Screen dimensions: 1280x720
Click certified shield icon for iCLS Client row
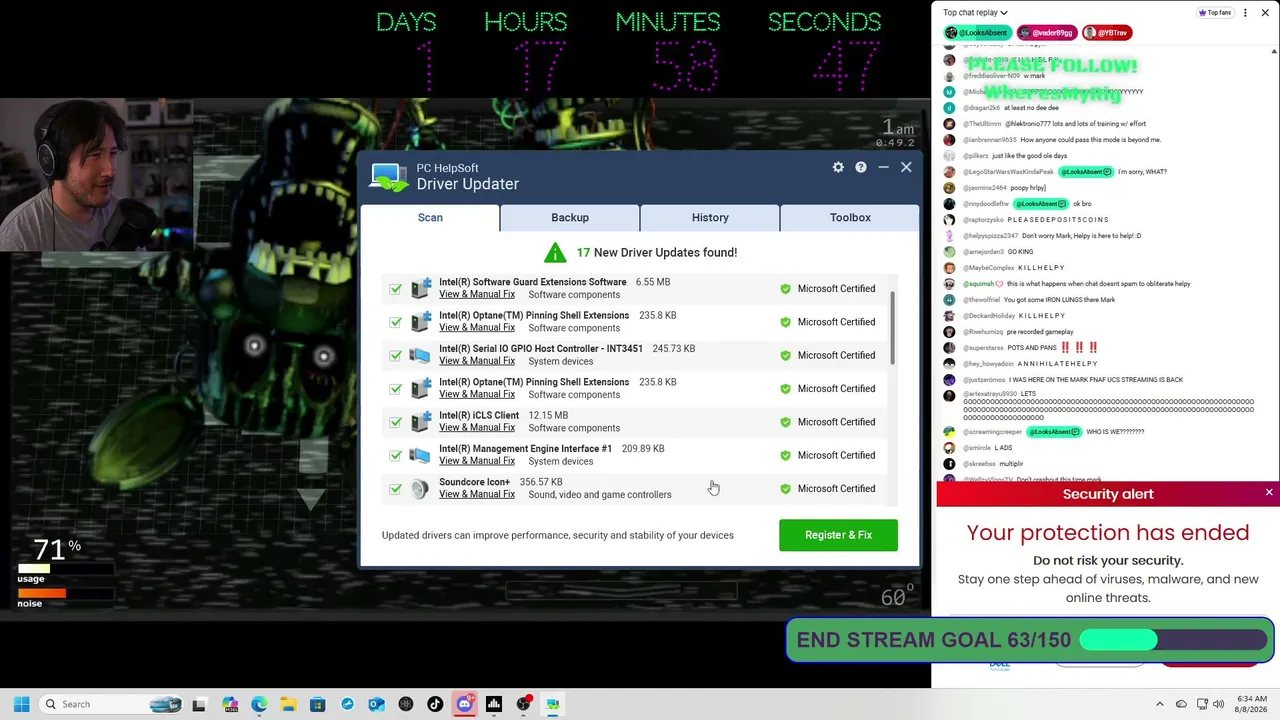click(785, 422)
